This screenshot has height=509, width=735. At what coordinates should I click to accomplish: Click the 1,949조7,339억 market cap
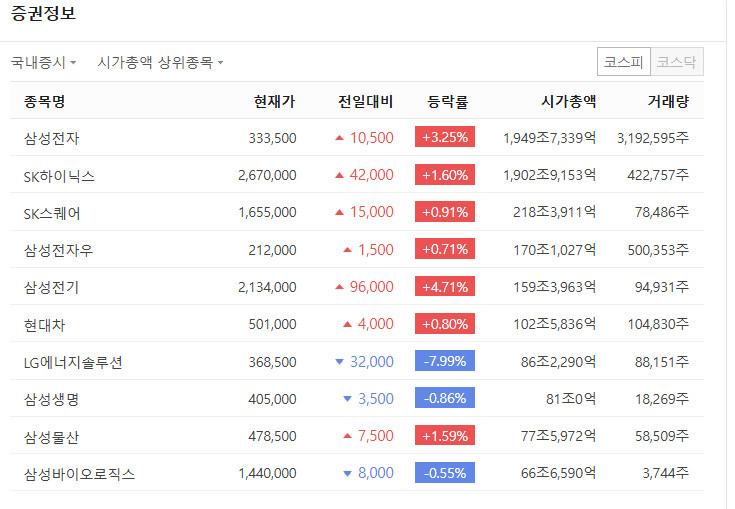tap(549, 138)
